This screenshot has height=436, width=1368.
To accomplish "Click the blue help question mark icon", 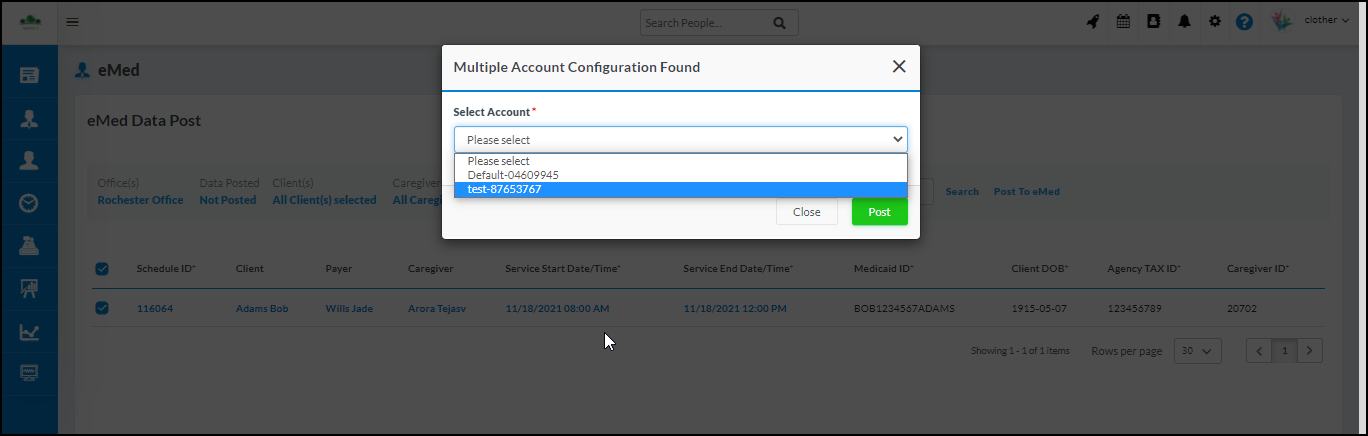I will (1244, 21).
